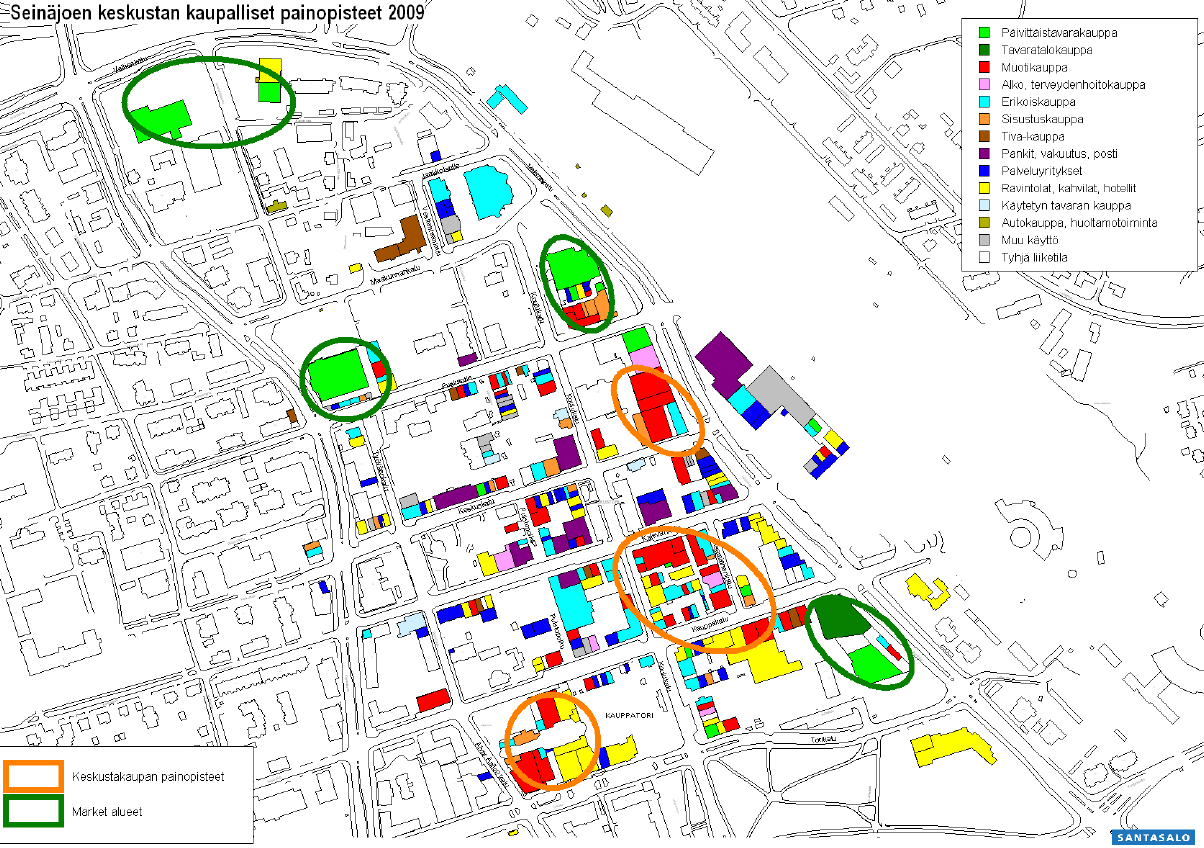Select the 'Tiva-kauppa' legend label
This screenshot has width=1204, height=848.
tap(1033, 136)
